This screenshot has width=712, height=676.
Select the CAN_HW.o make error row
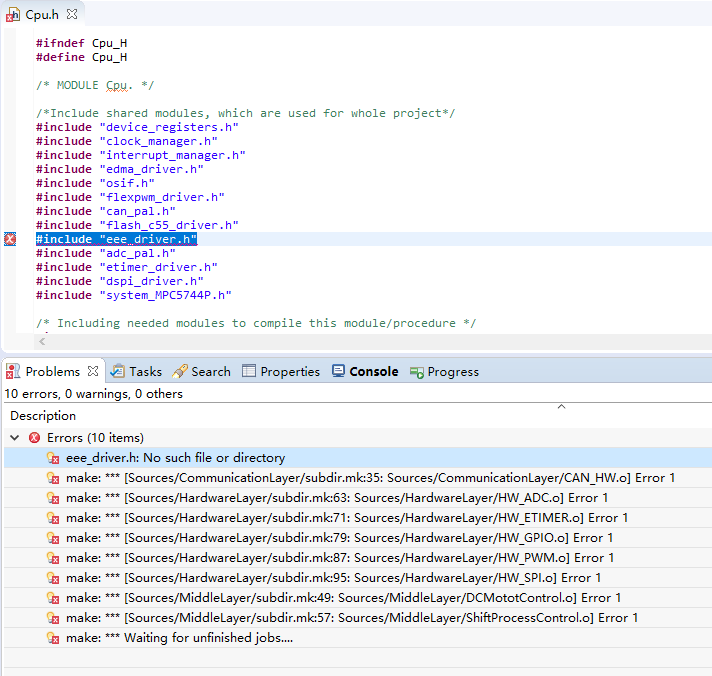(x=358, y=478)
